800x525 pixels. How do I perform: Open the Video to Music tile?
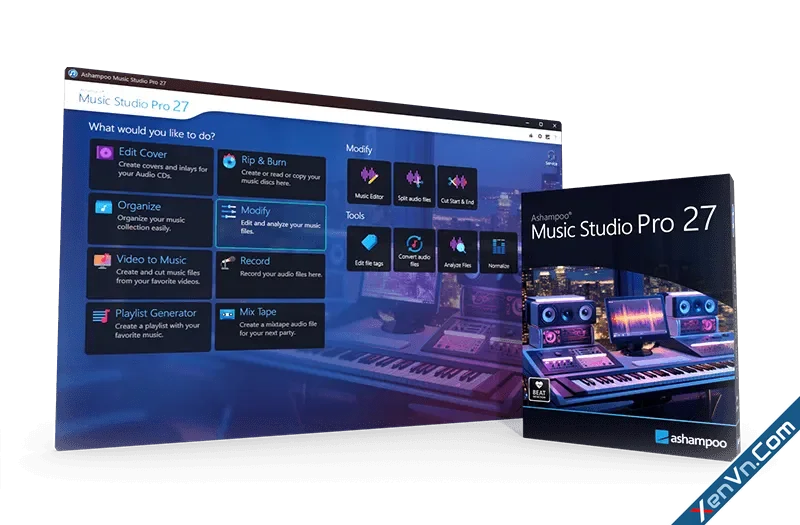[x=149, y=273]
